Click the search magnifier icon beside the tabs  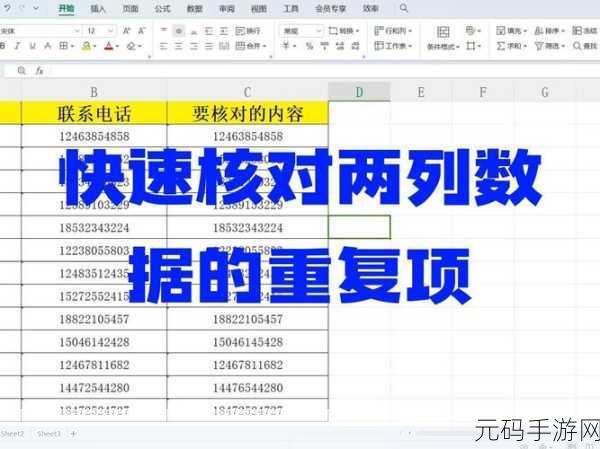(x=404, y=8)
